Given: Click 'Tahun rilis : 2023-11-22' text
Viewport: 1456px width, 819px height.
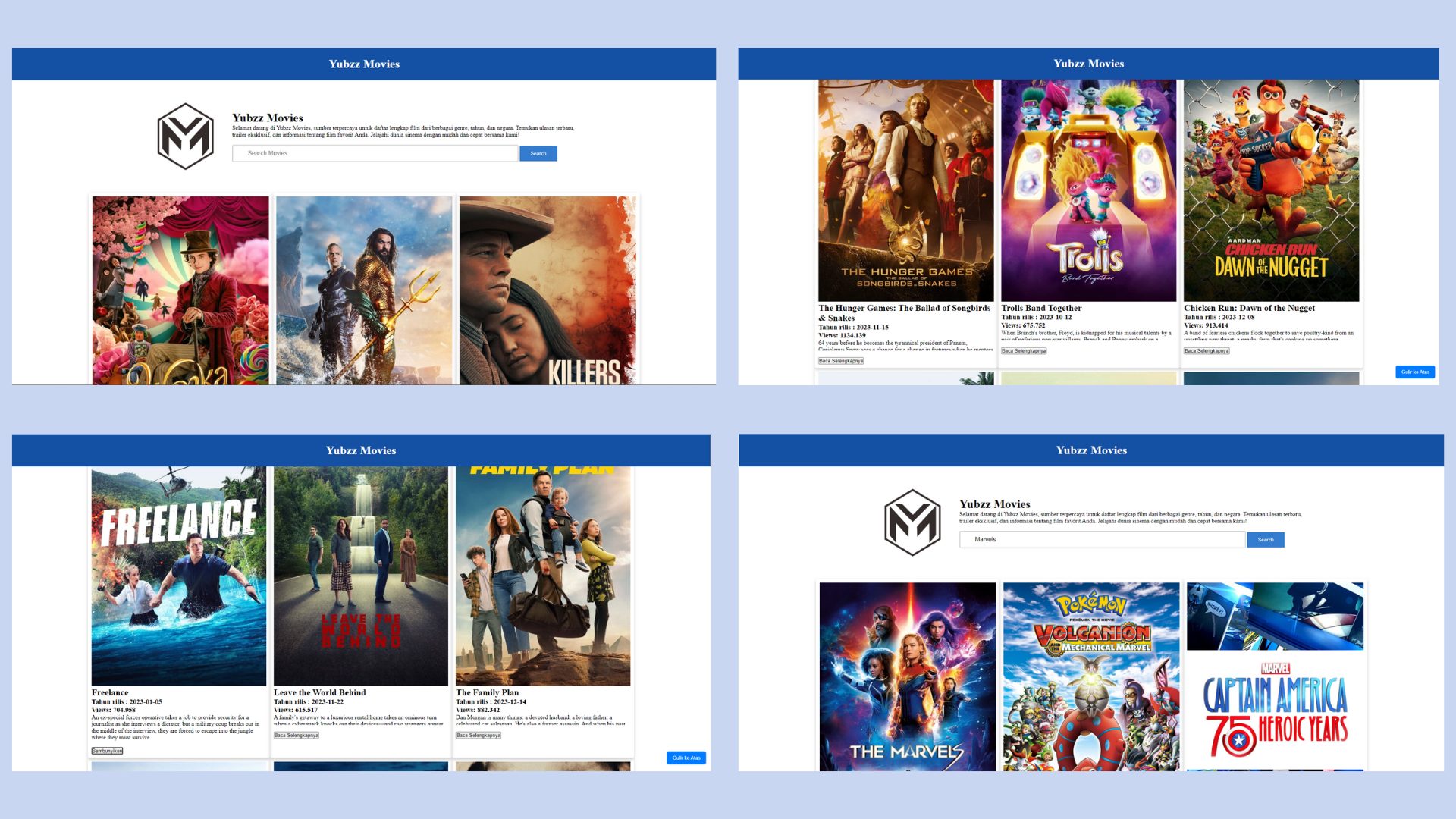Looking at the screenshot, I should point(309,702).
